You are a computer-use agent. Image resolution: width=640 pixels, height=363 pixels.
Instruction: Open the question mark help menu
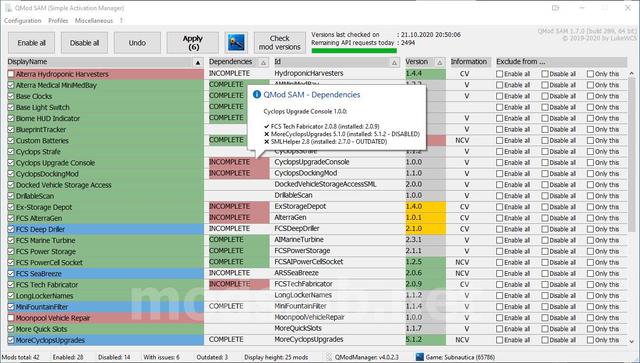(x=121, y=20)
